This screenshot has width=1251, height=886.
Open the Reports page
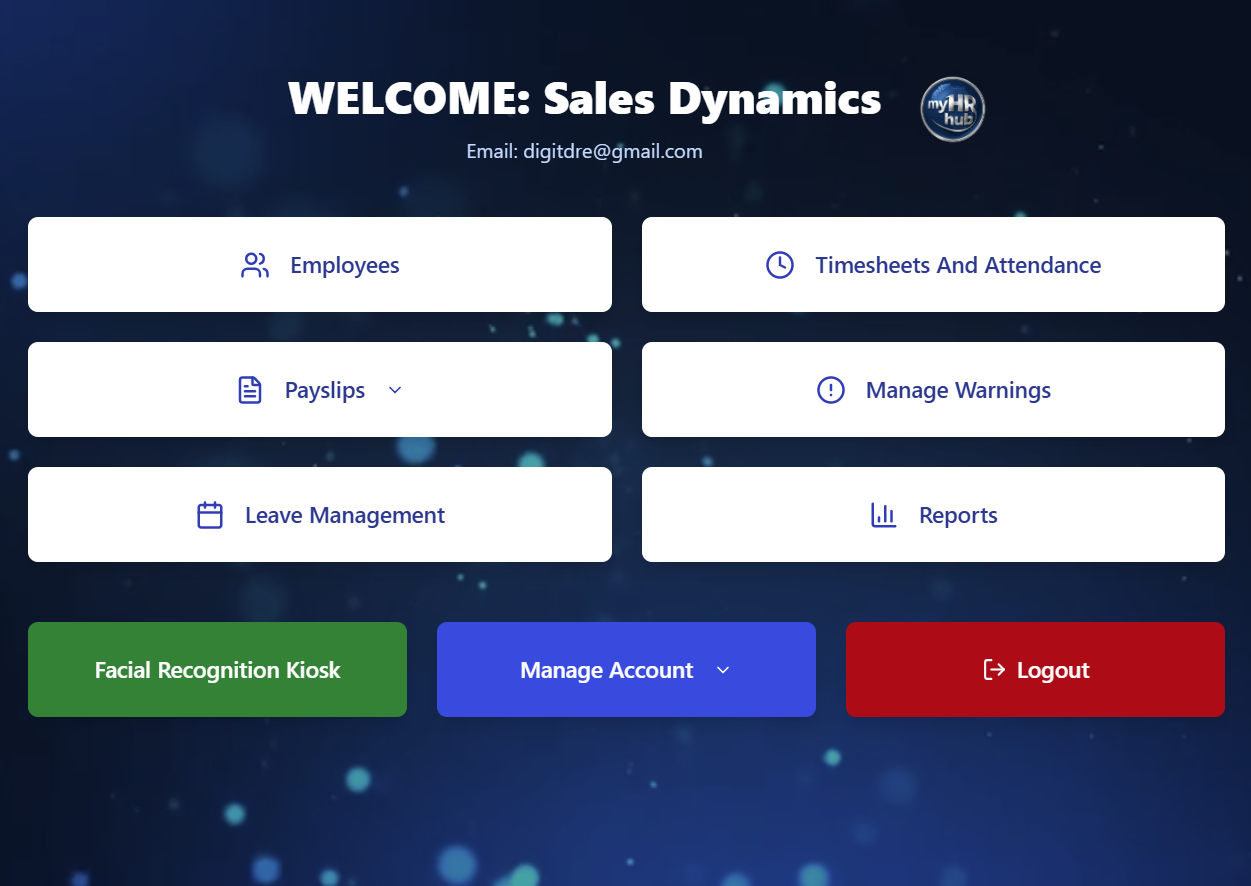click(933, 515)
